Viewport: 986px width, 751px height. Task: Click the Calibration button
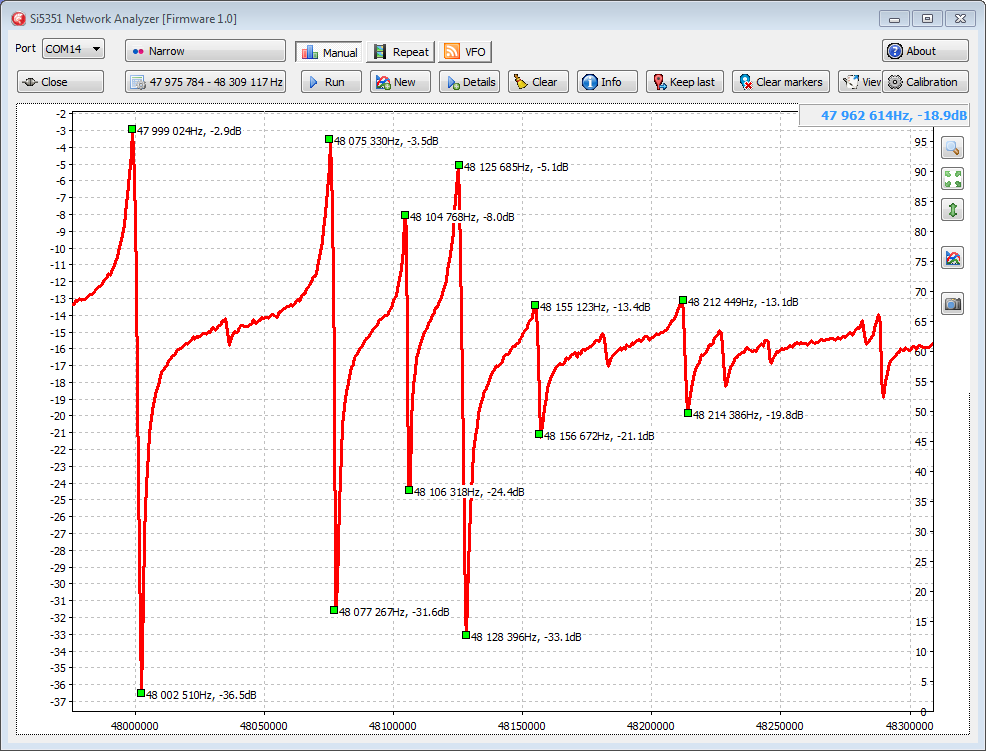[924, 82]
